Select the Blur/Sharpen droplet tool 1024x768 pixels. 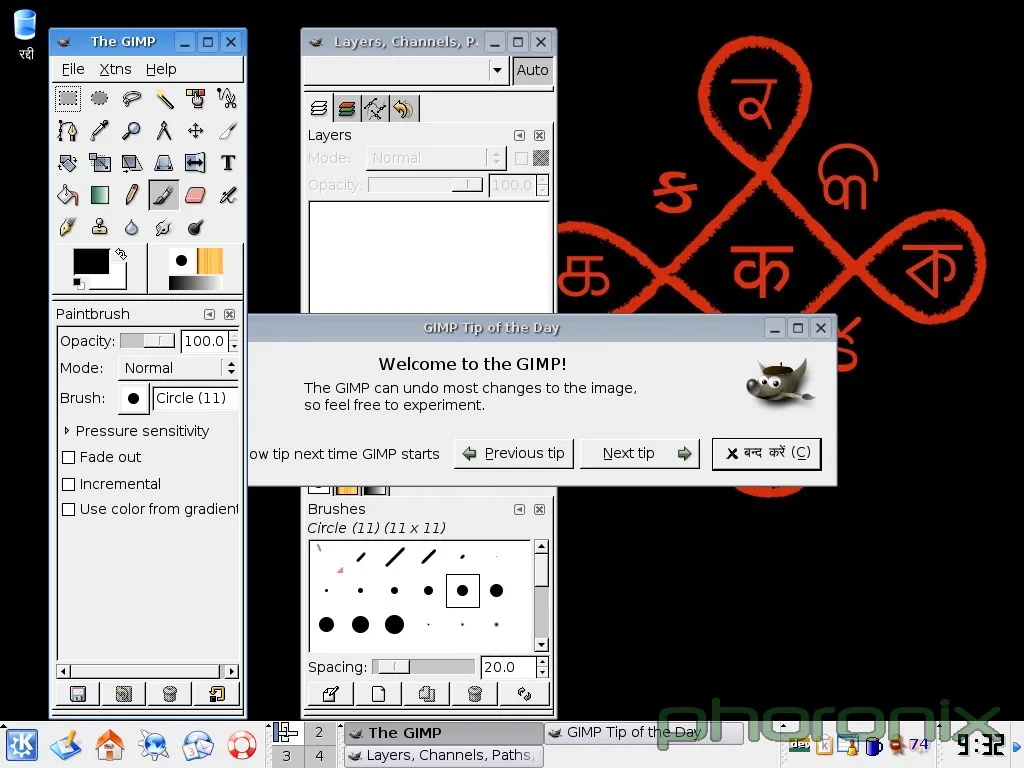[131, 227]
